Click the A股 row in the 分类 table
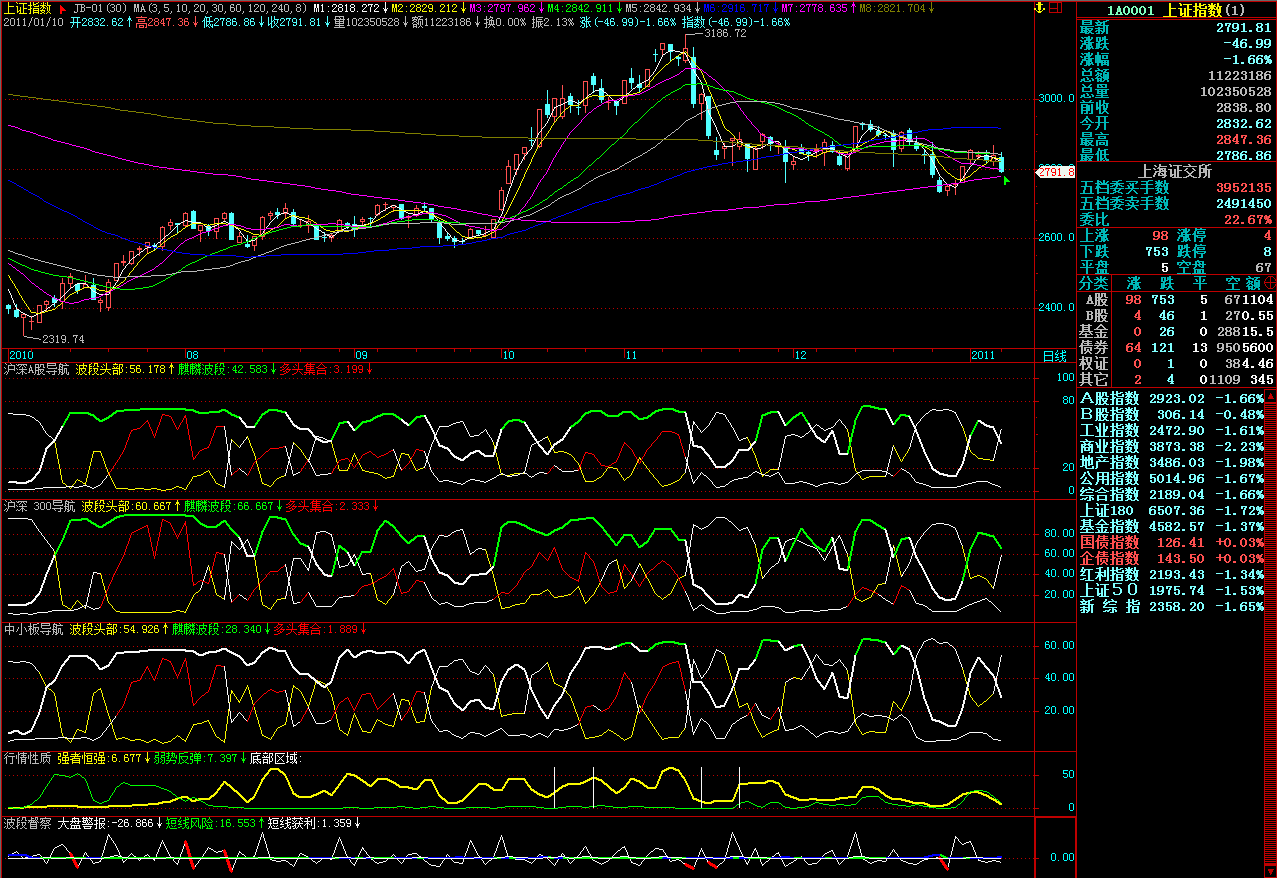Image resolution: width=1277 pixels, height=878 pixels. [x=1176, y=299]
